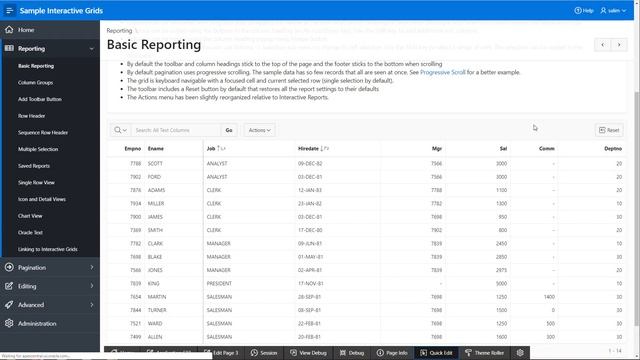640x360 pixels.
Task: Select hiredate 17-NOV-81 cell
Action: click(x=311, y=283)
